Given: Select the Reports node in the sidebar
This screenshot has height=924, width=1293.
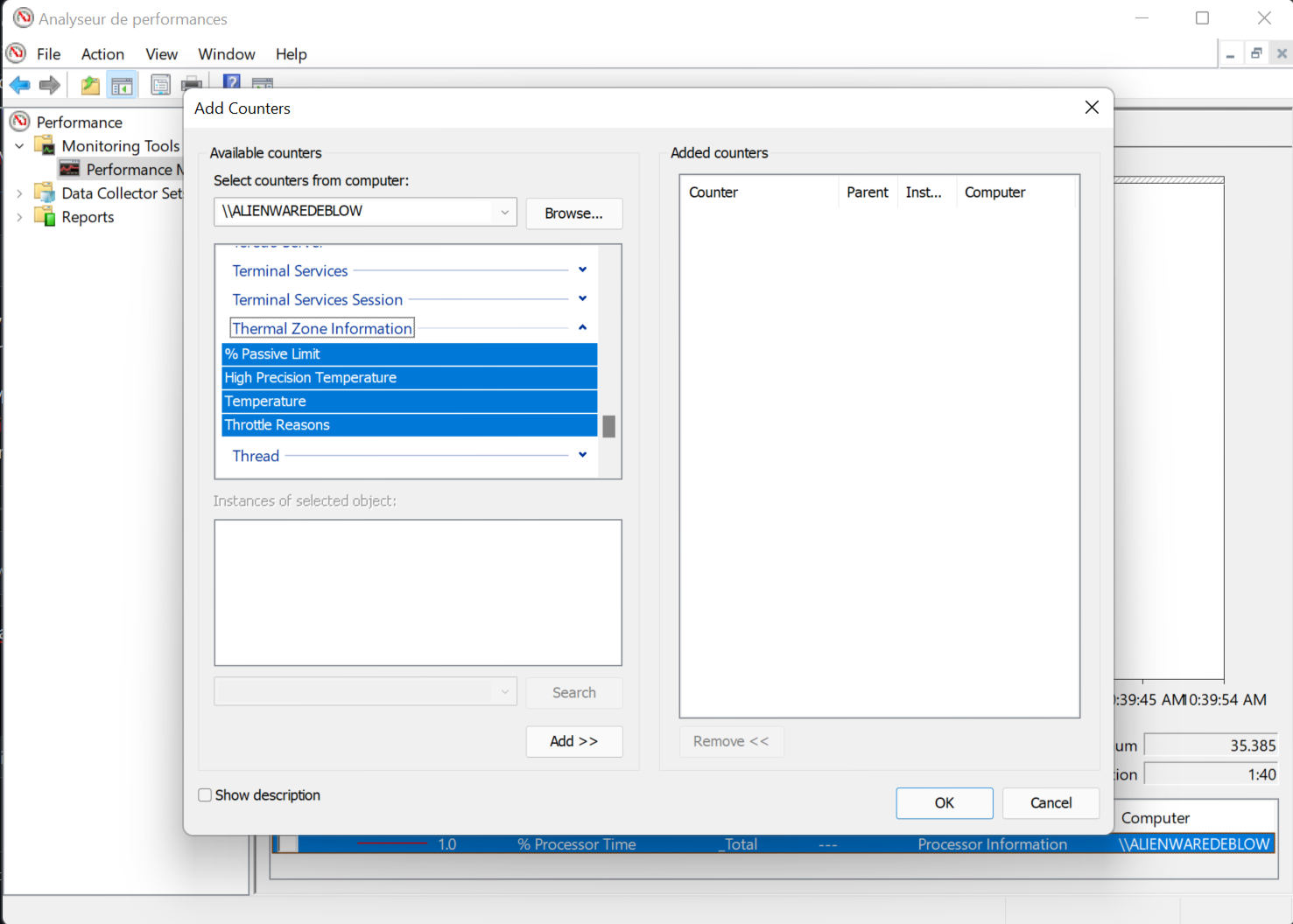Looking at the screenshot, I should (87, 216).
